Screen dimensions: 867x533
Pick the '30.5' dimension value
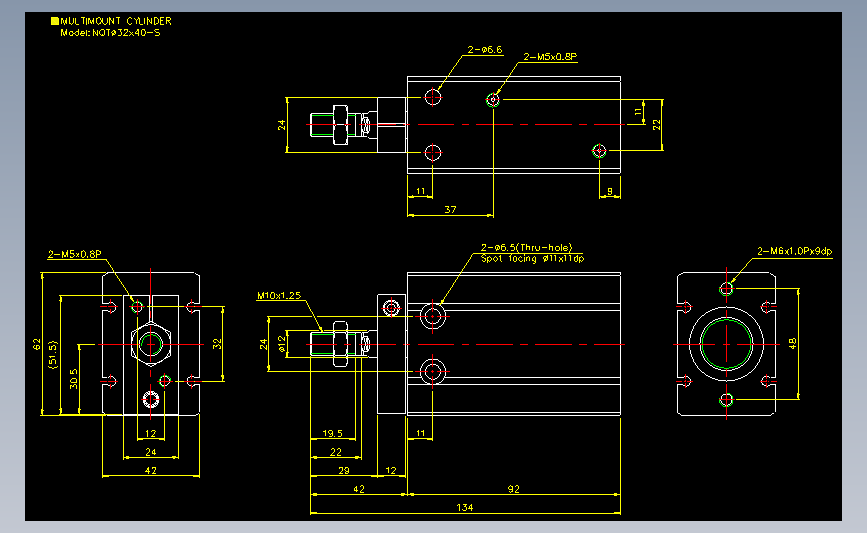click(74, 379)
